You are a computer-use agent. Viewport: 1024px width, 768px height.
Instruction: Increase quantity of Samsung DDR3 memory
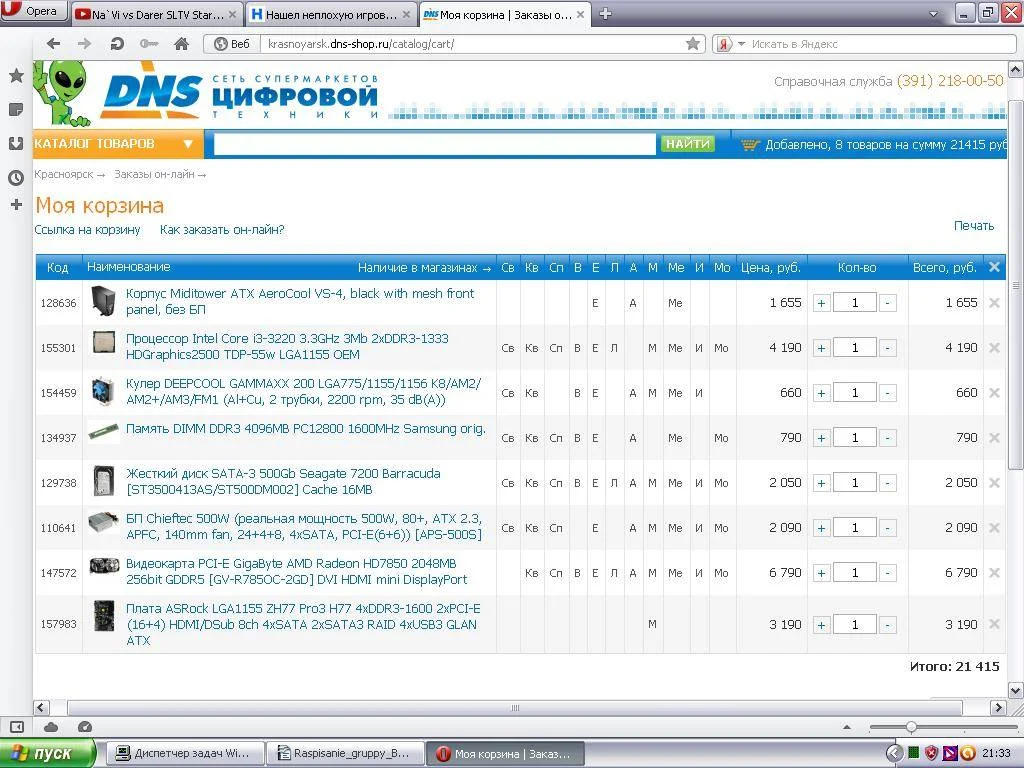(822, 438)
